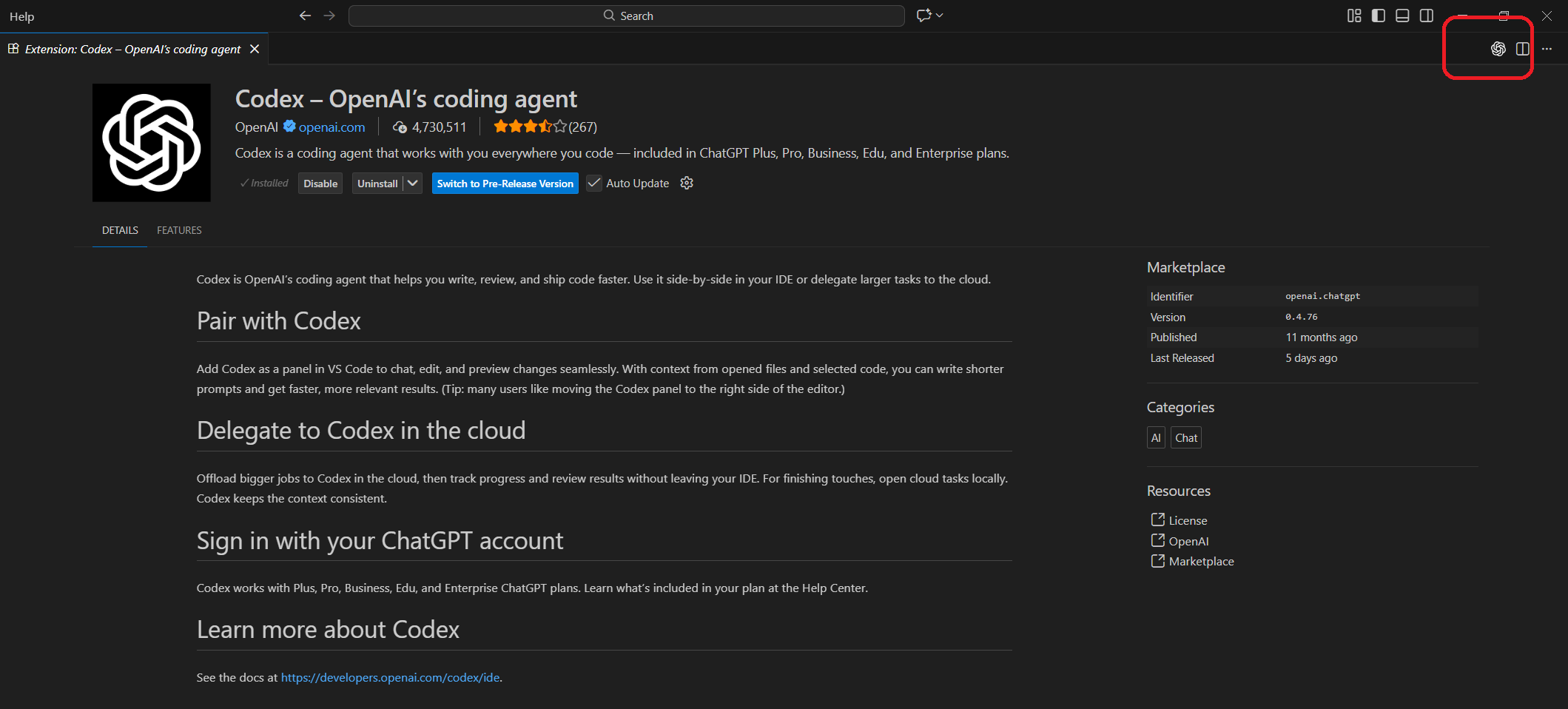Click the version value 0.4.76
Image resolution: width=1568 pixels, height=709 pixels.
1301,317
